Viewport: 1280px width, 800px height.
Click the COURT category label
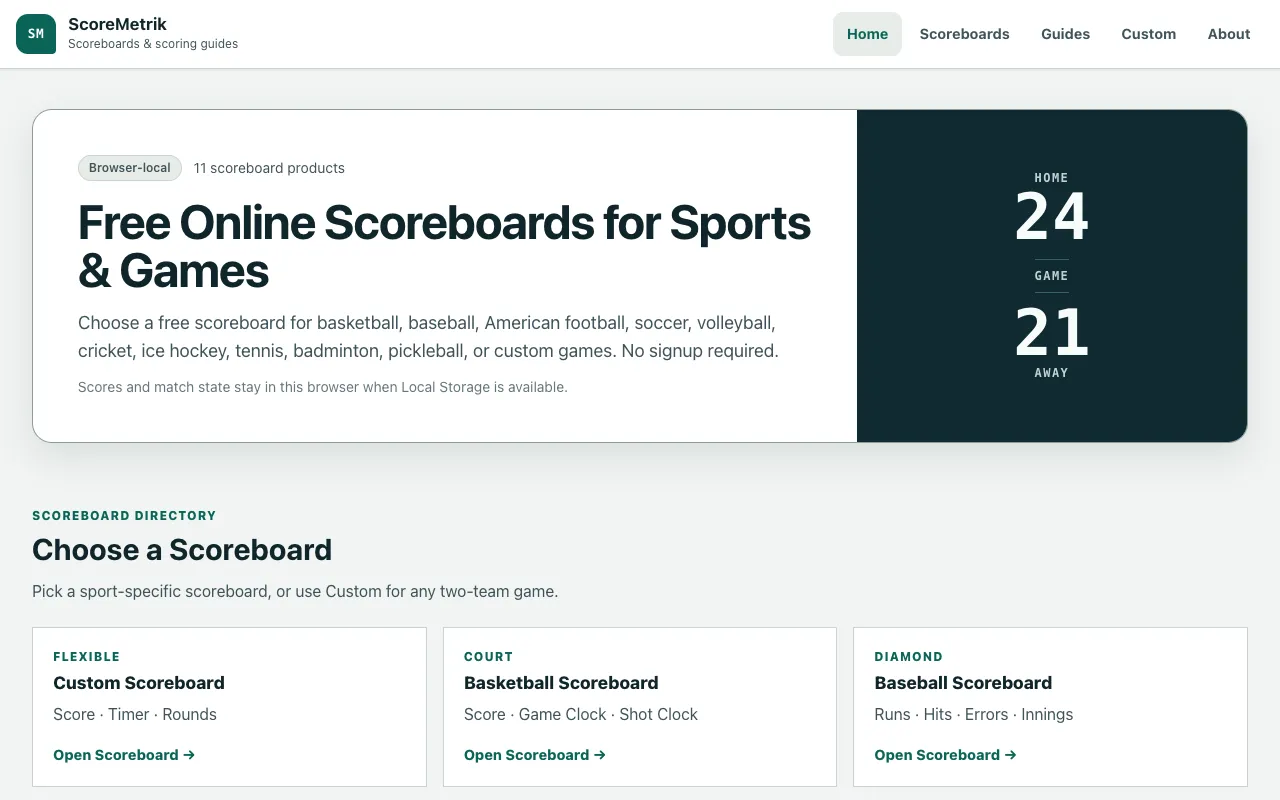[x=489, y=657]
